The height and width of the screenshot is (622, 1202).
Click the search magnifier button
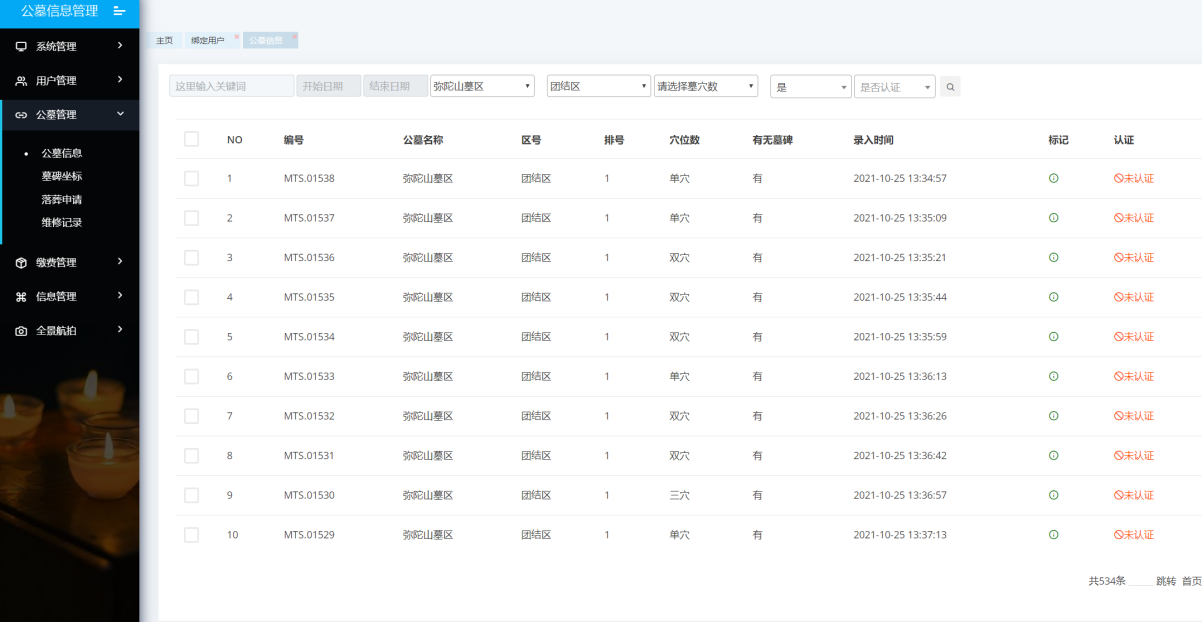pos(950,87)
